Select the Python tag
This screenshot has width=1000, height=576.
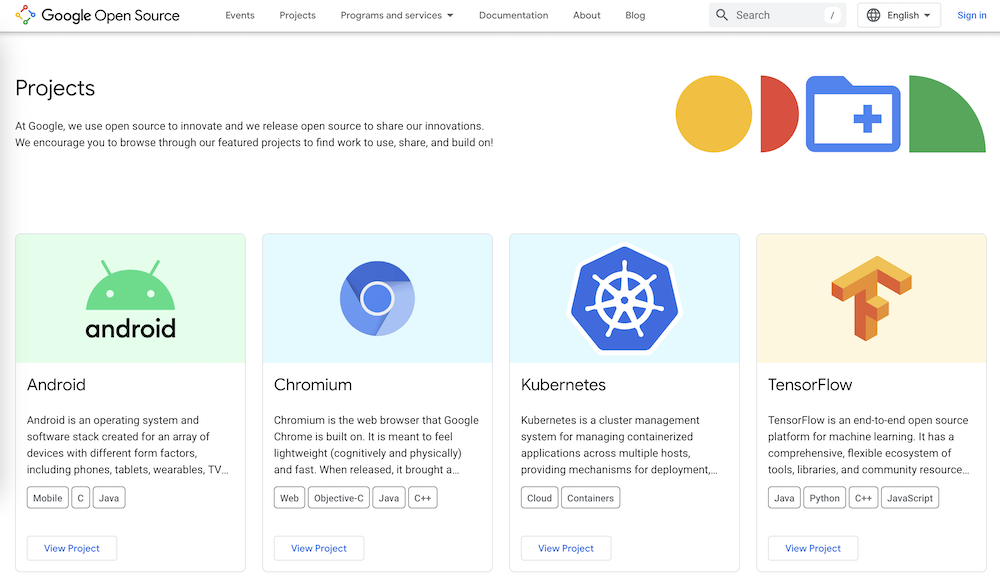(x=825, y=498)
